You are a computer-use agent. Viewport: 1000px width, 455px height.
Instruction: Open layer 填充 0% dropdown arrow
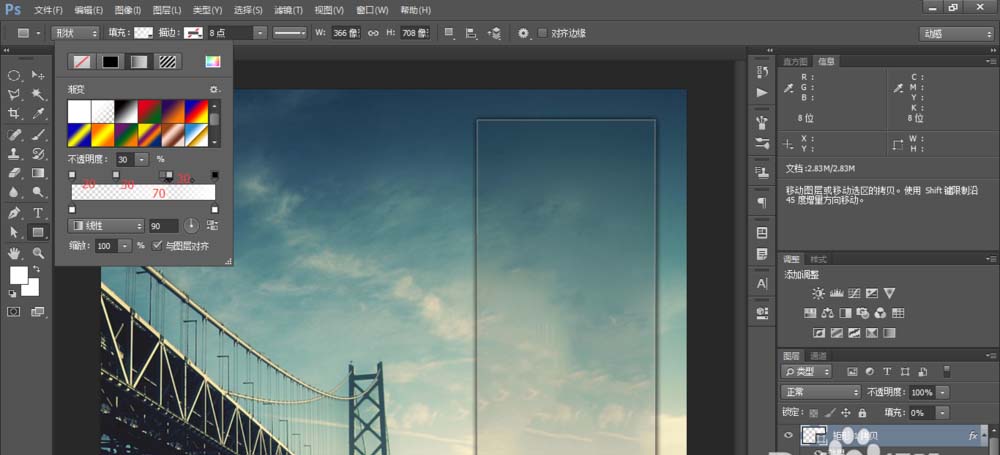pyautogui.click(x=942, y=413)
